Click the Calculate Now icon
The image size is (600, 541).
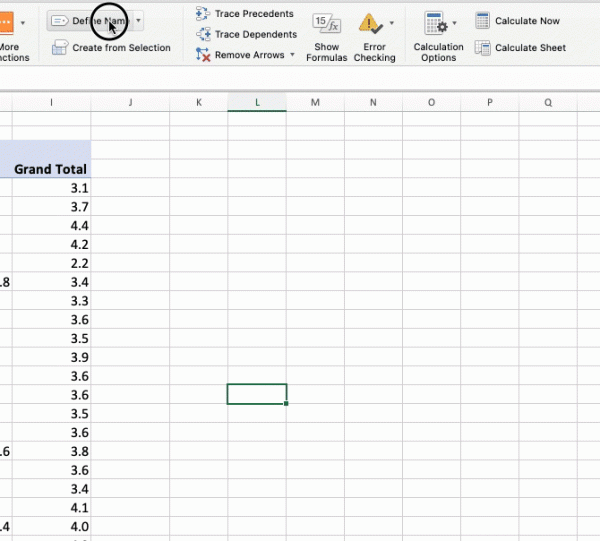point(482,21)
